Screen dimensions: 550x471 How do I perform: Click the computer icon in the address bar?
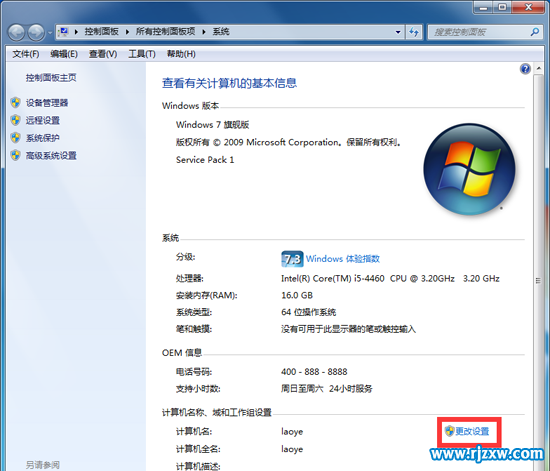click(63, 32)
